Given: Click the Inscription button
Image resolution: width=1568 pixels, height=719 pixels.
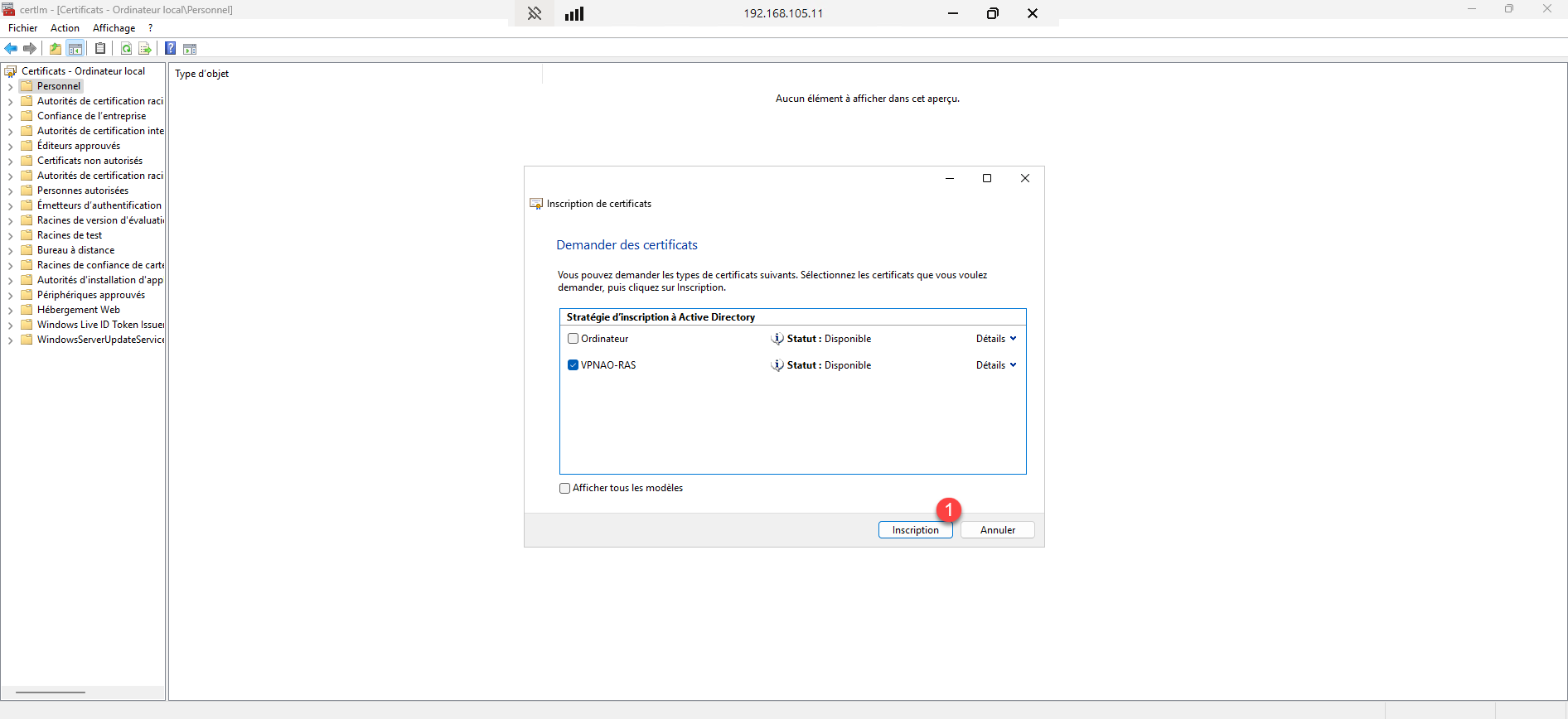Looking at the screenshot, I should tap(915, 530).
